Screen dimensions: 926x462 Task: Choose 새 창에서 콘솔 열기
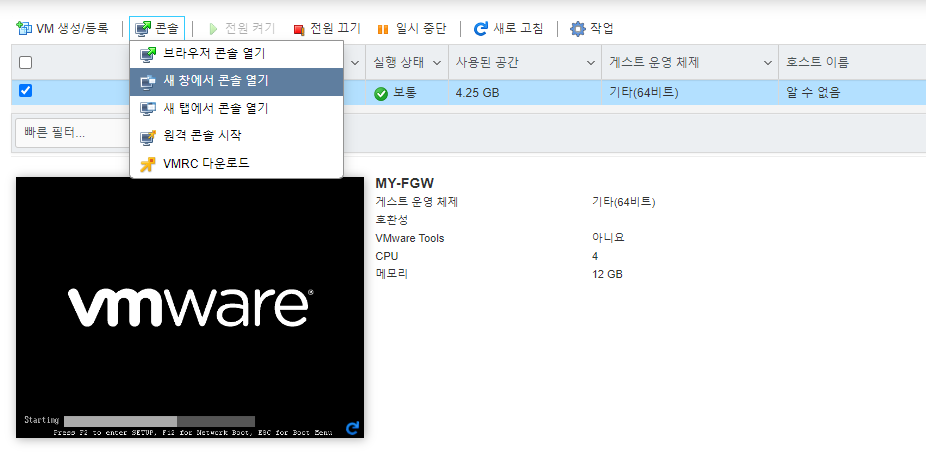236,82
